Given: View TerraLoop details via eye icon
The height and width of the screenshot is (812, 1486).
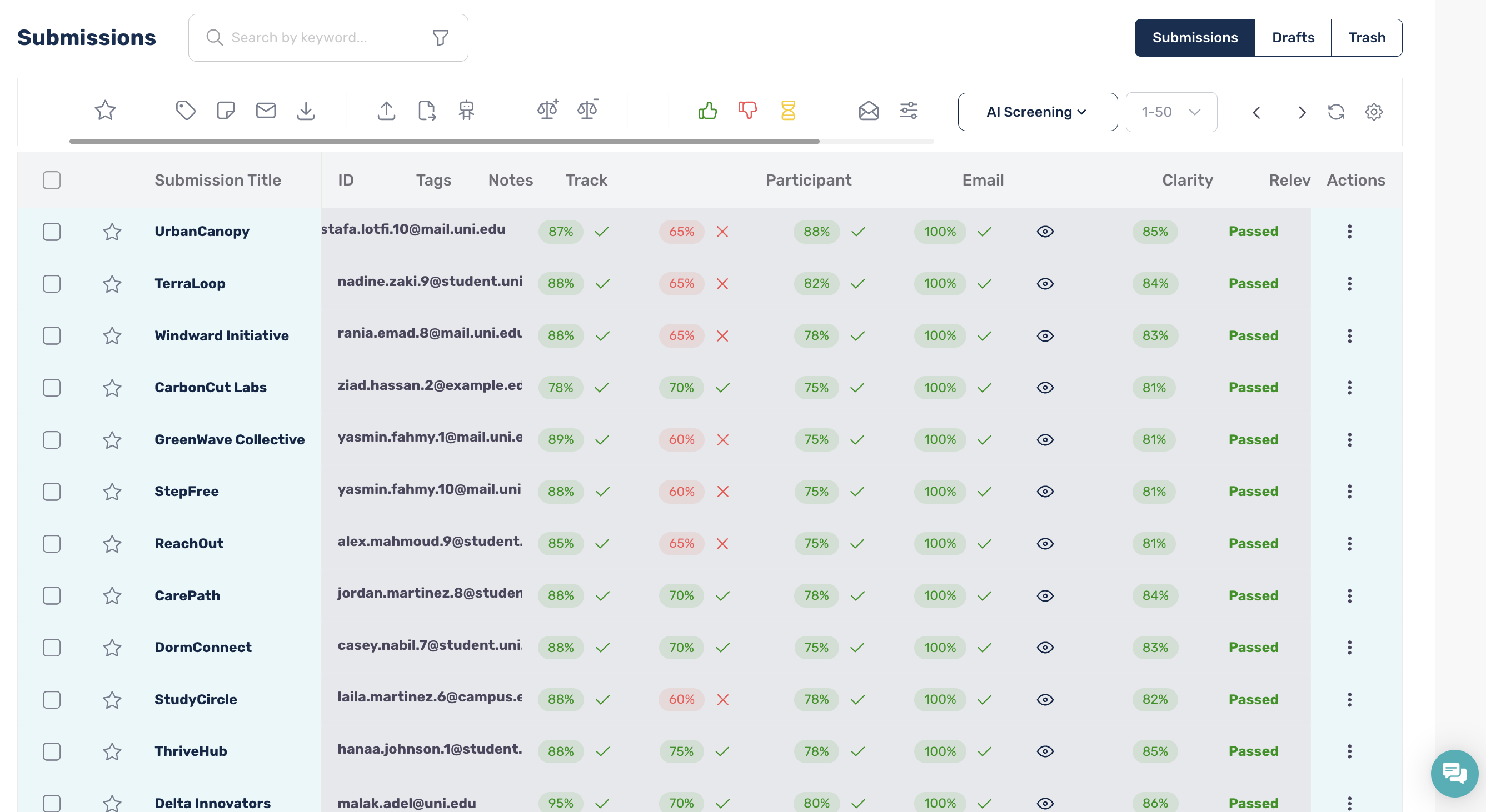Looking at the screenshot, I should (x=1045, y=284).
